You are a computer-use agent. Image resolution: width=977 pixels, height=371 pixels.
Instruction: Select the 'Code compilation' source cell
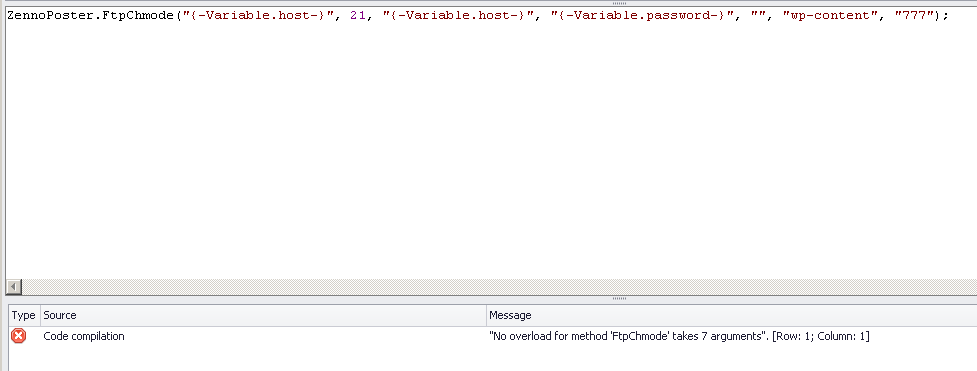(x=84, y=336)
